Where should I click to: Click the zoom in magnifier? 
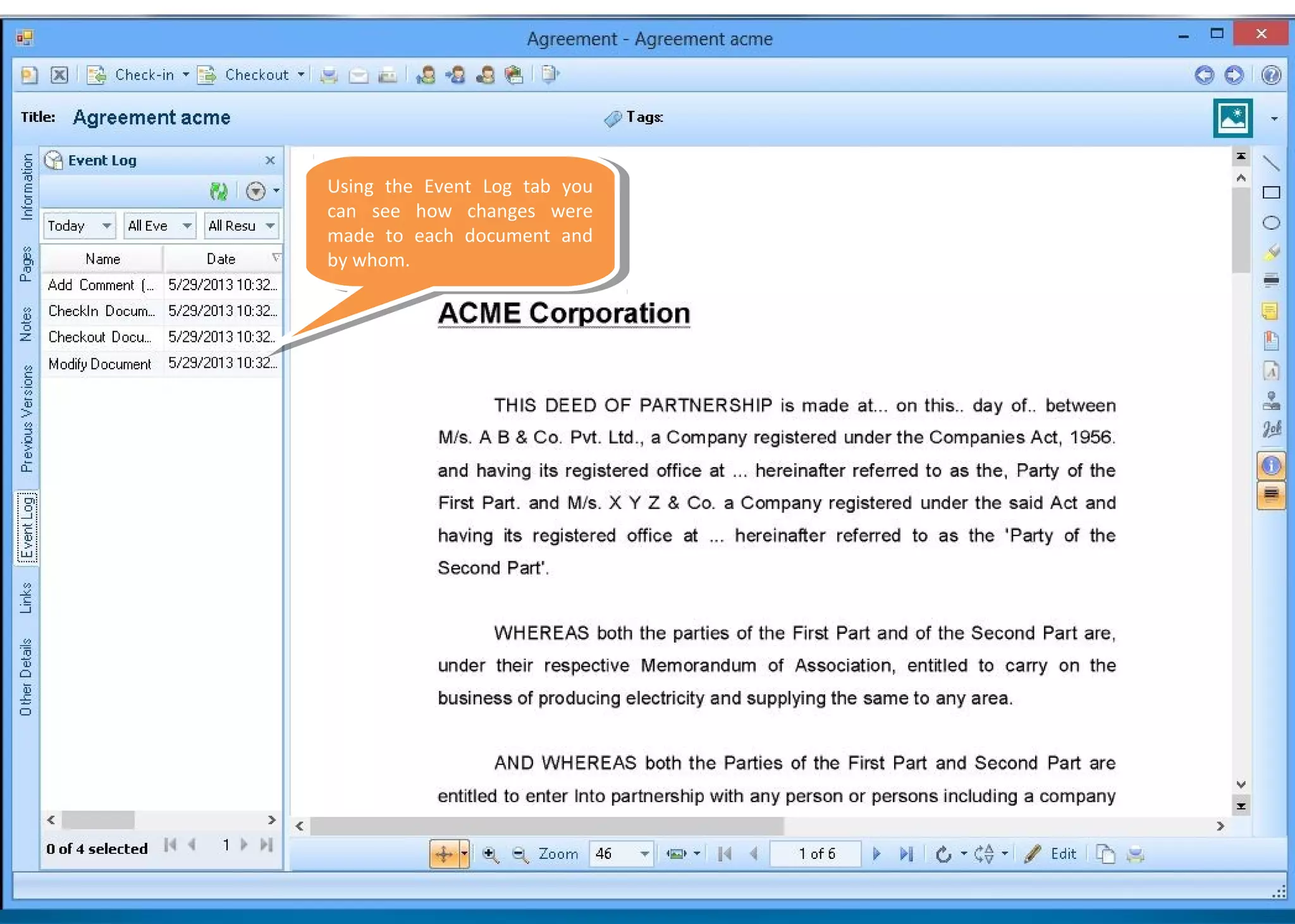[x=490, y=854]
